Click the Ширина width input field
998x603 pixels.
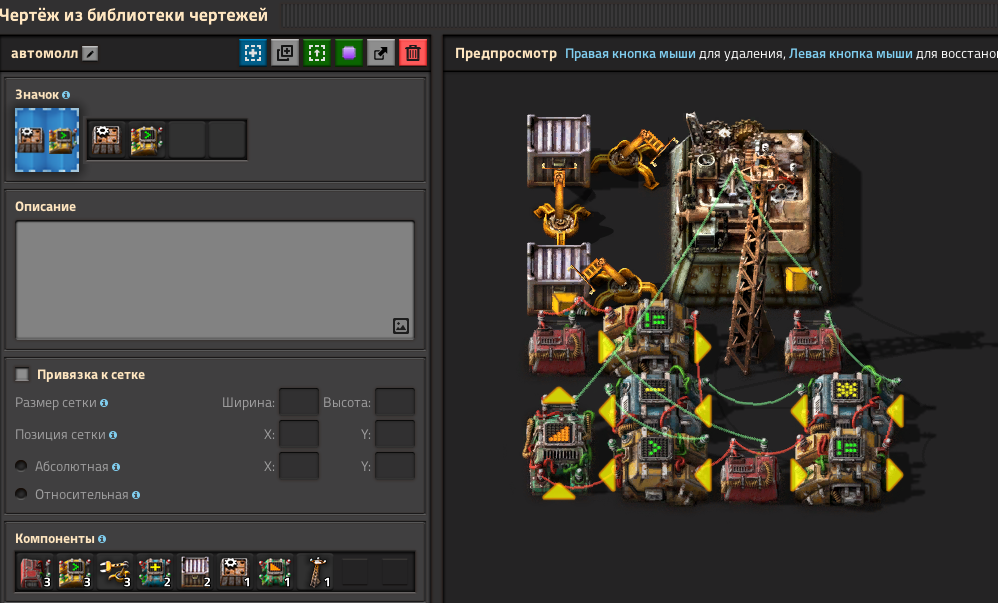[x=299, y=402]
